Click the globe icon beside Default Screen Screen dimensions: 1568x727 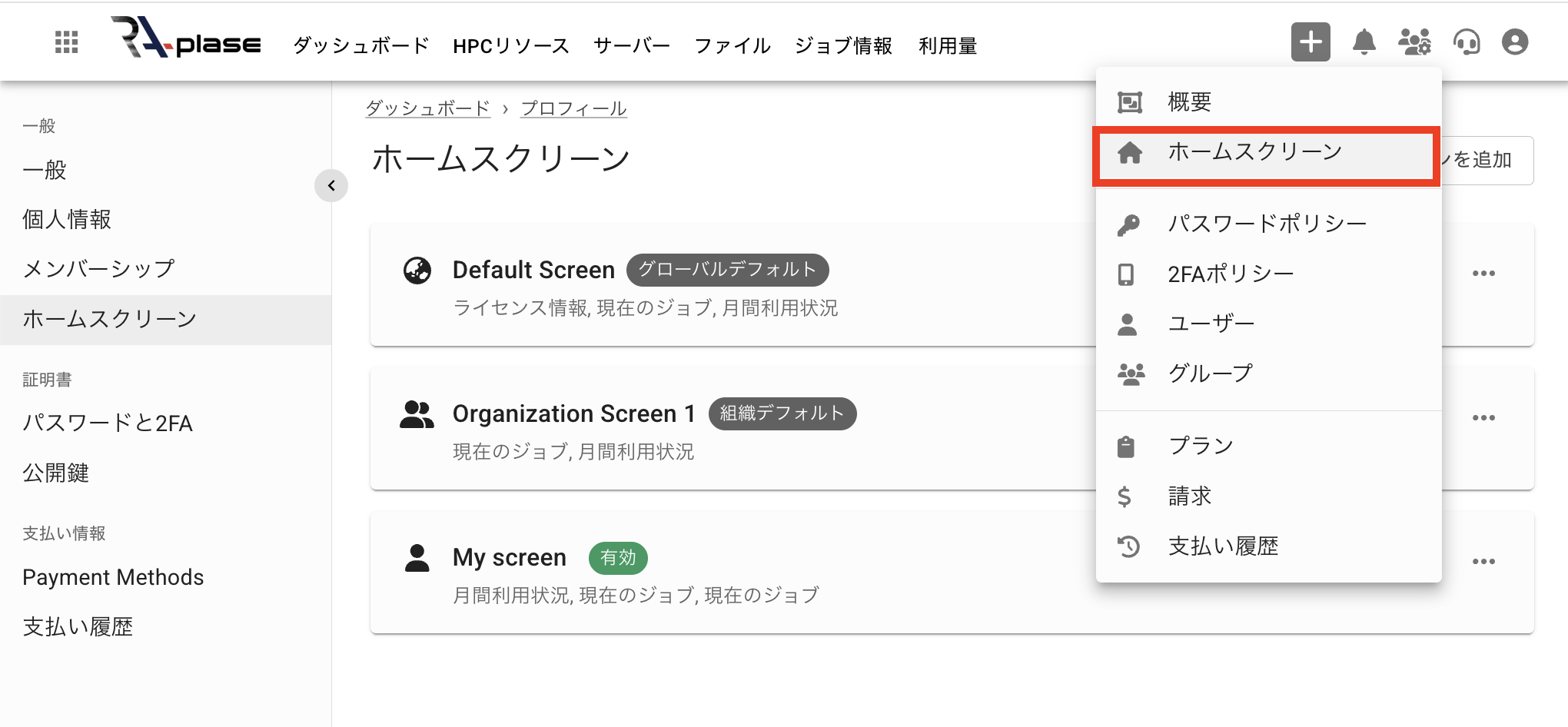pos(417,271)
